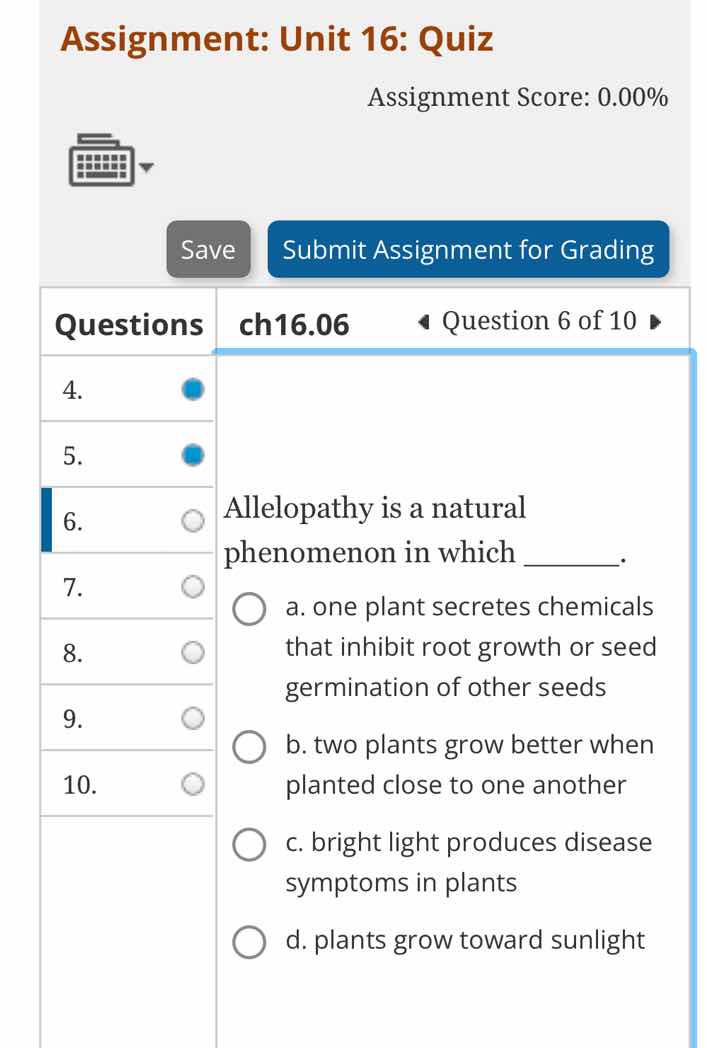Click the Save button
707x1048 pixels.
(207, 250)
